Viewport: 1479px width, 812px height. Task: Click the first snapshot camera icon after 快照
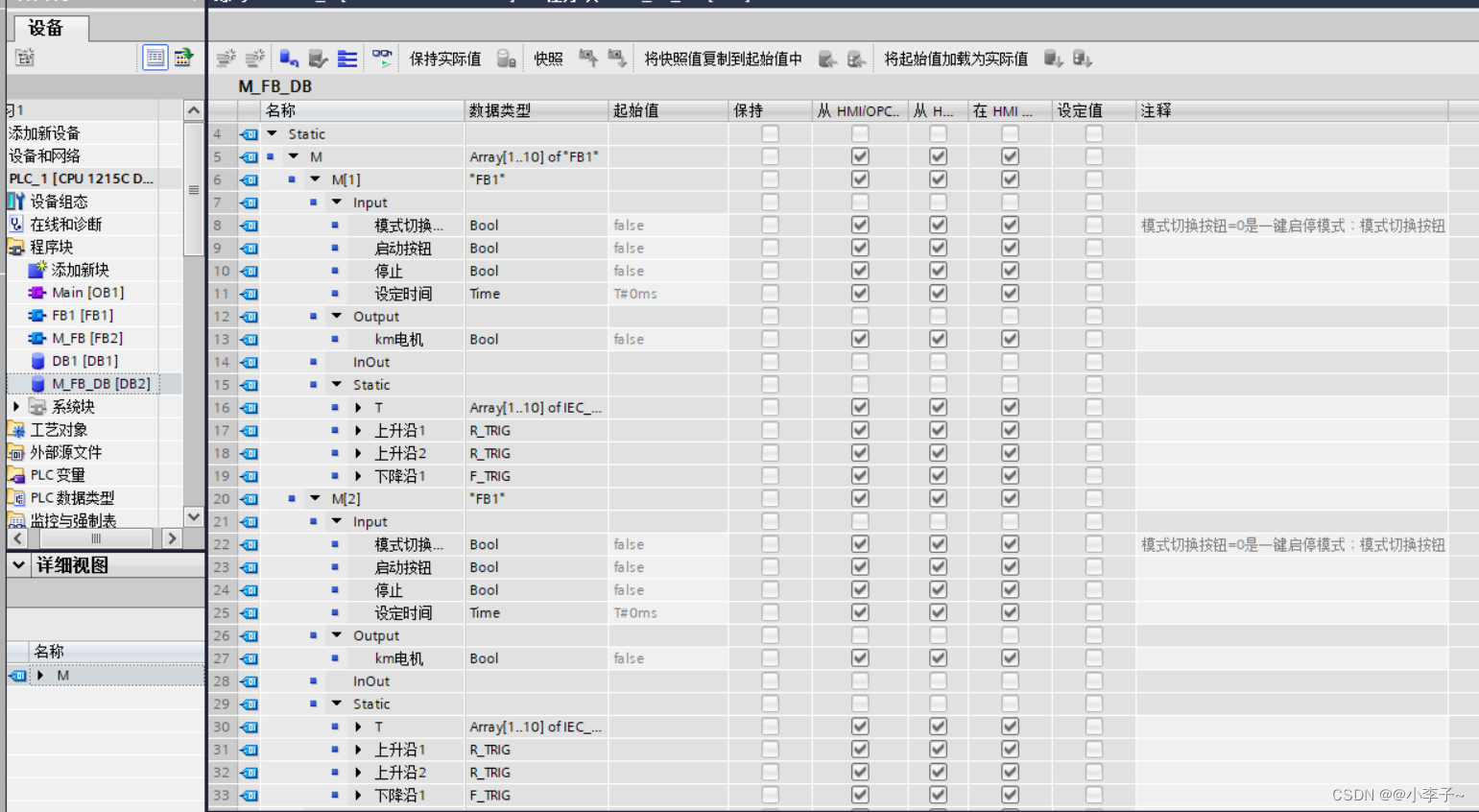click(587, 59)
